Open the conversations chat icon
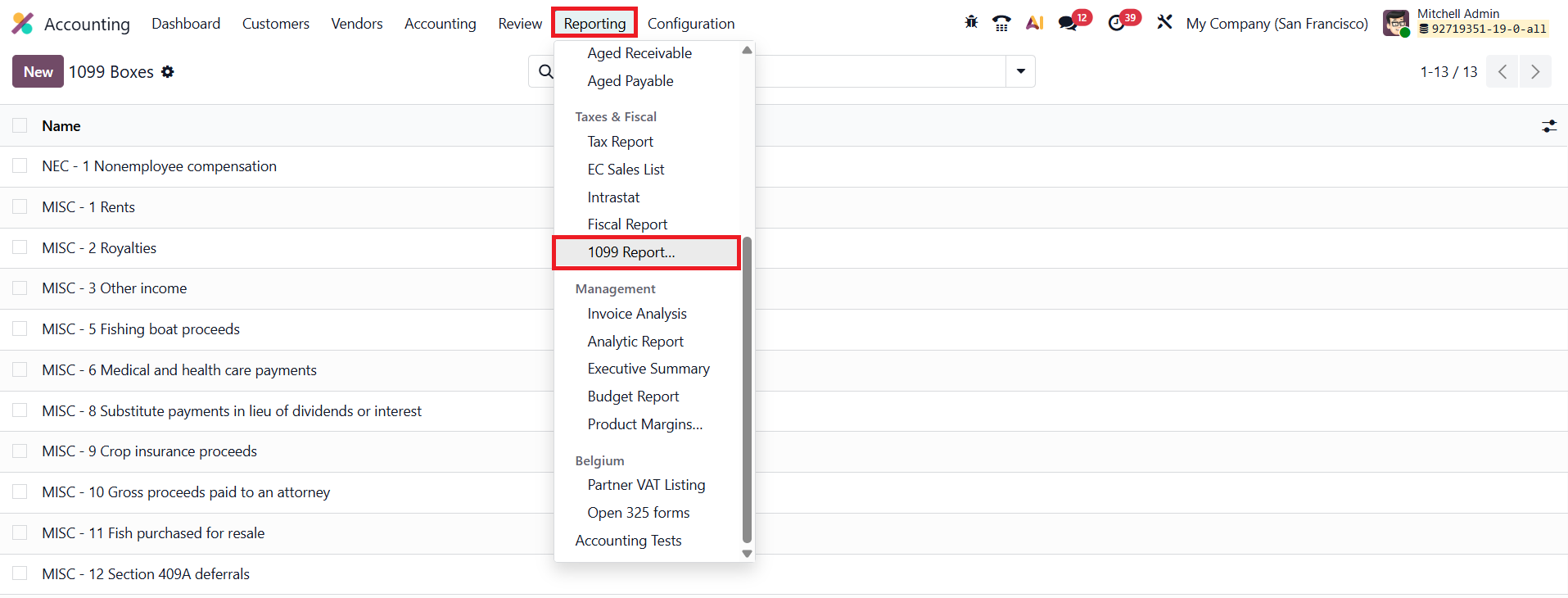The height and width of the screenshot is (598, 1568). click(1068, 23)
